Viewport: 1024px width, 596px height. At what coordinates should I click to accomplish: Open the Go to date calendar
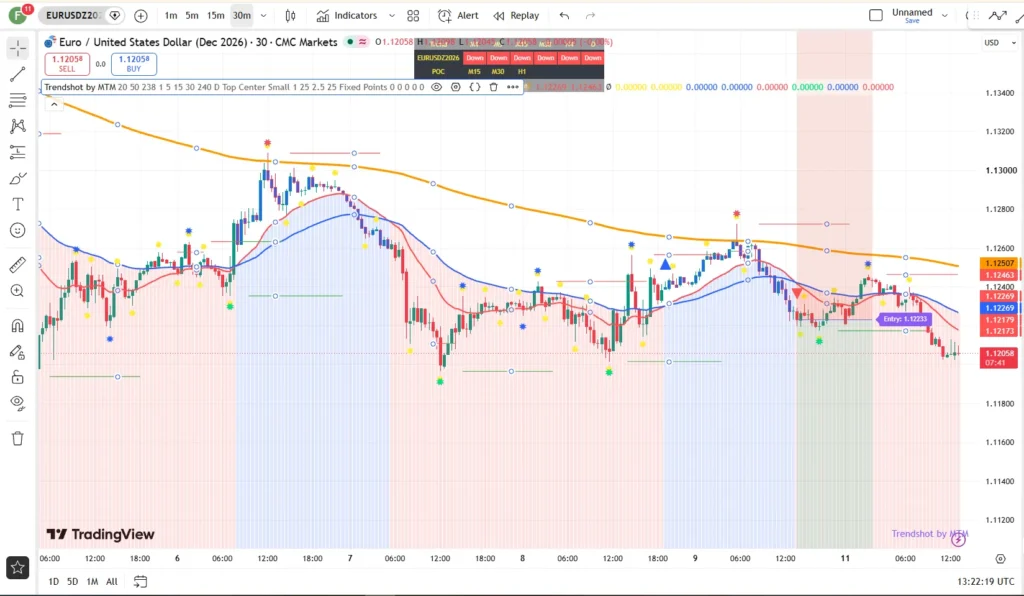click(140, 581)
